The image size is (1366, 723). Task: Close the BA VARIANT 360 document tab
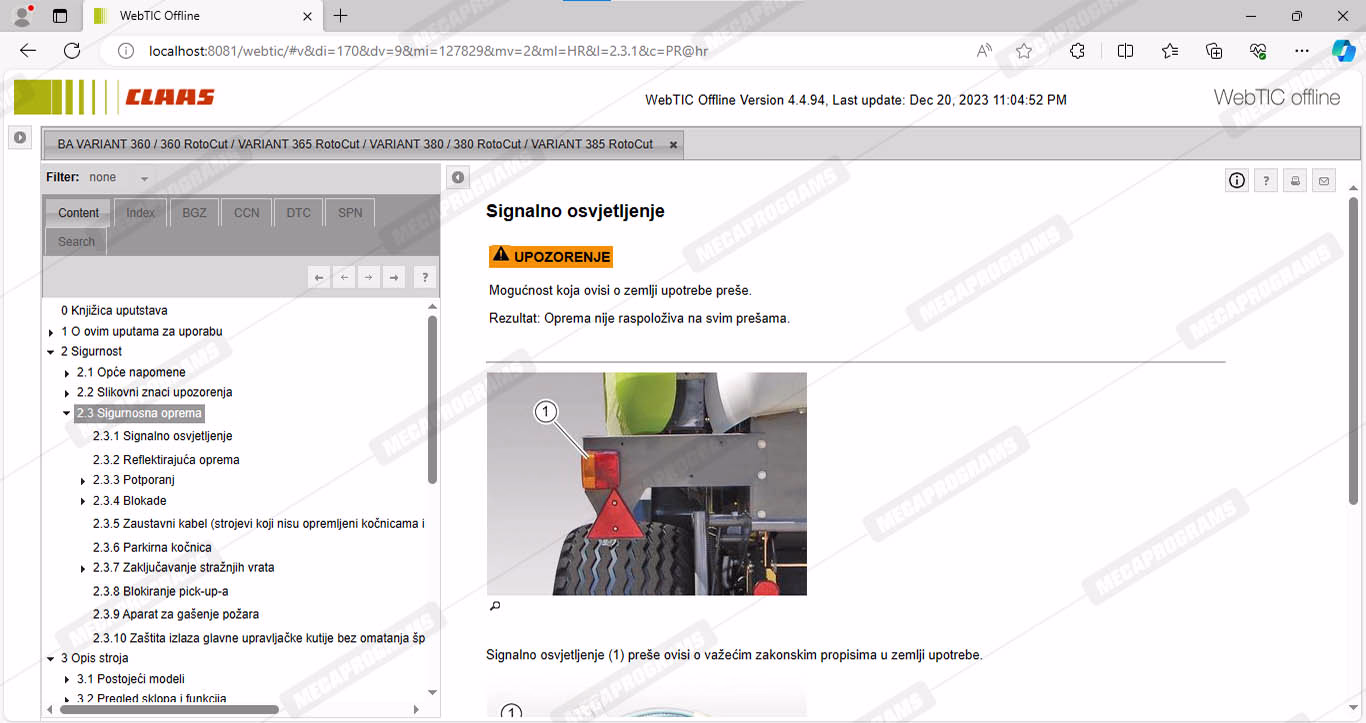[673, 145]
